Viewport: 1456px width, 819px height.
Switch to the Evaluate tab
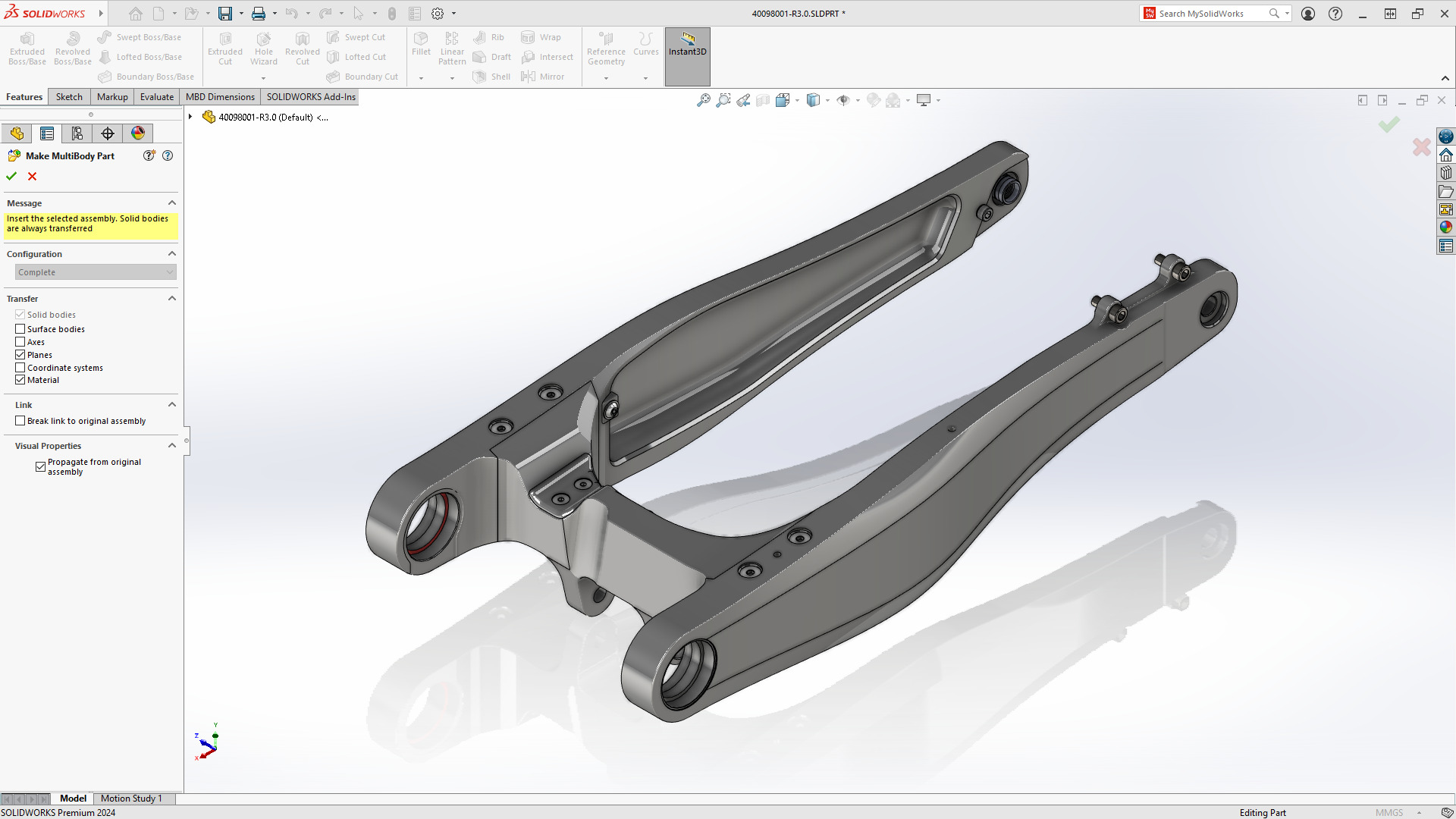tap(156, 96)
